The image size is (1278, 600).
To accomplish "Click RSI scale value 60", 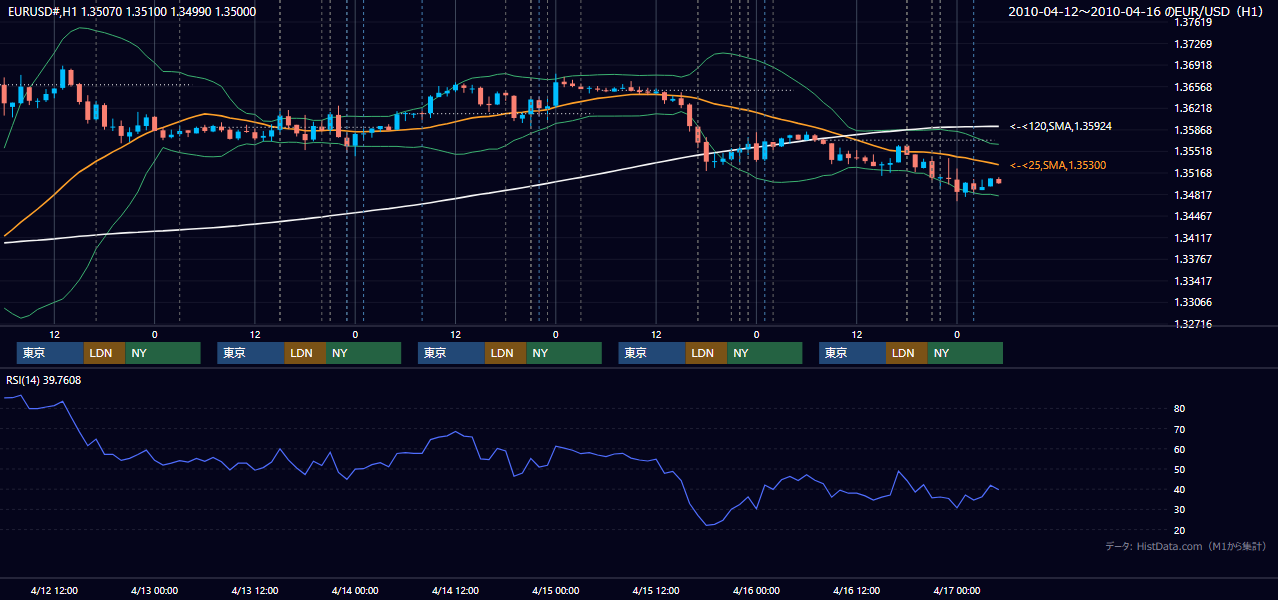I will click(1180, 449).
